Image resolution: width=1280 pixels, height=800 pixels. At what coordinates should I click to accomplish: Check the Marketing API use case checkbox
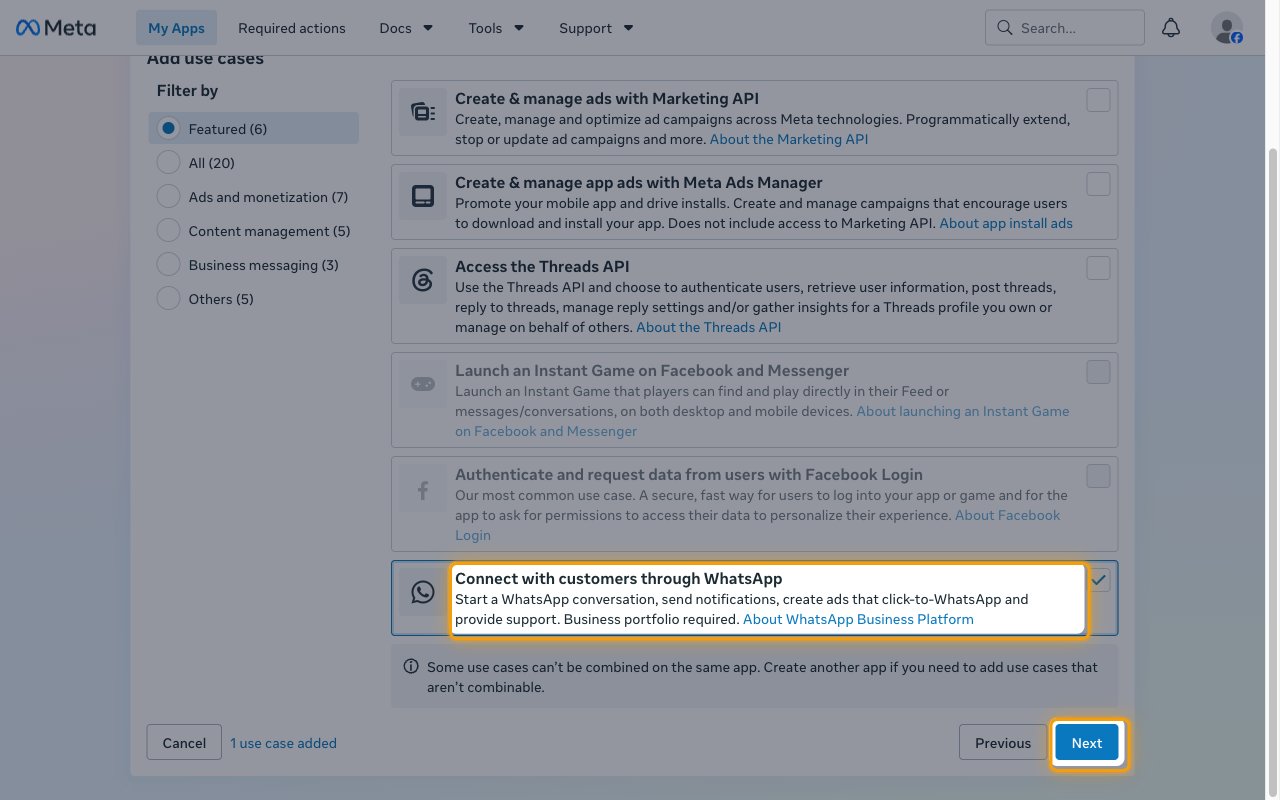[1098, 100]
